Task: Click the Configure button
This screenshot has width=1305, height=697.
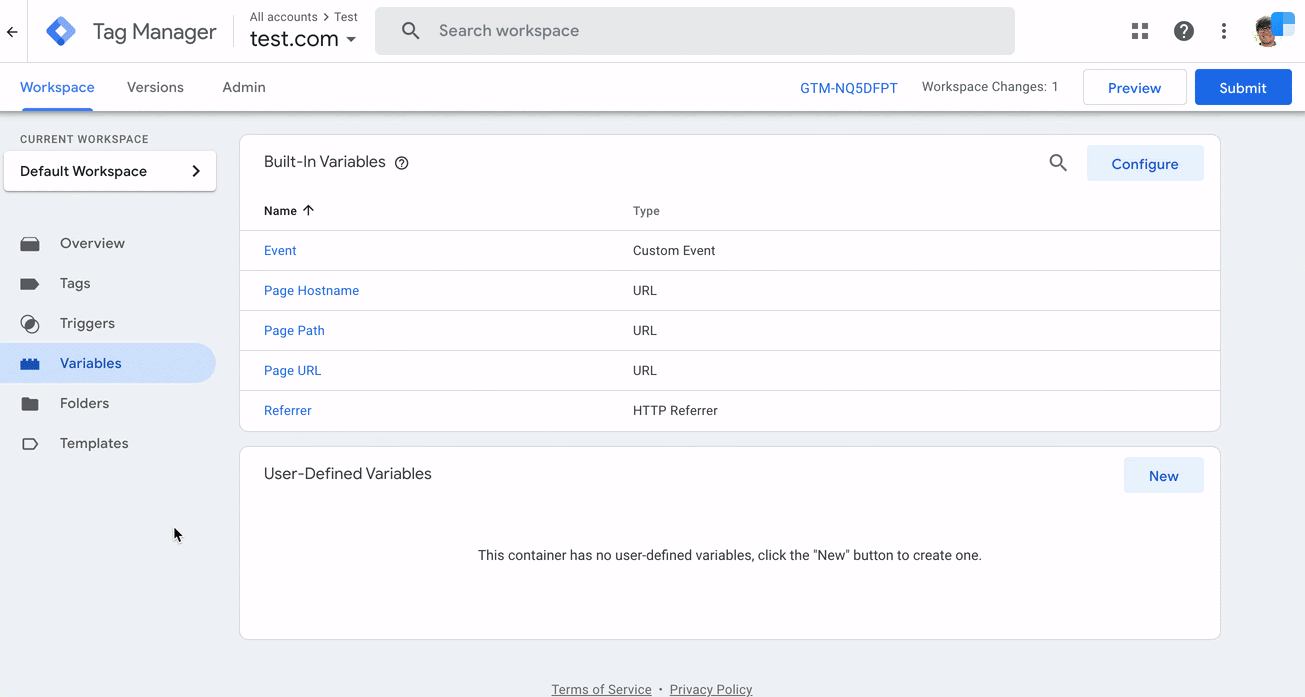Action: [x=1145, y=164]
